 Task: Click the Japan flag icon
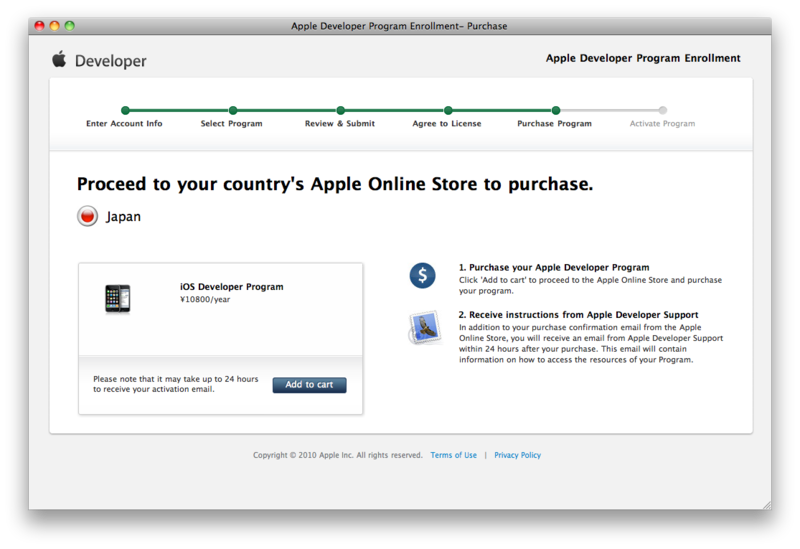pyautogui.click(x=88, y=216)
